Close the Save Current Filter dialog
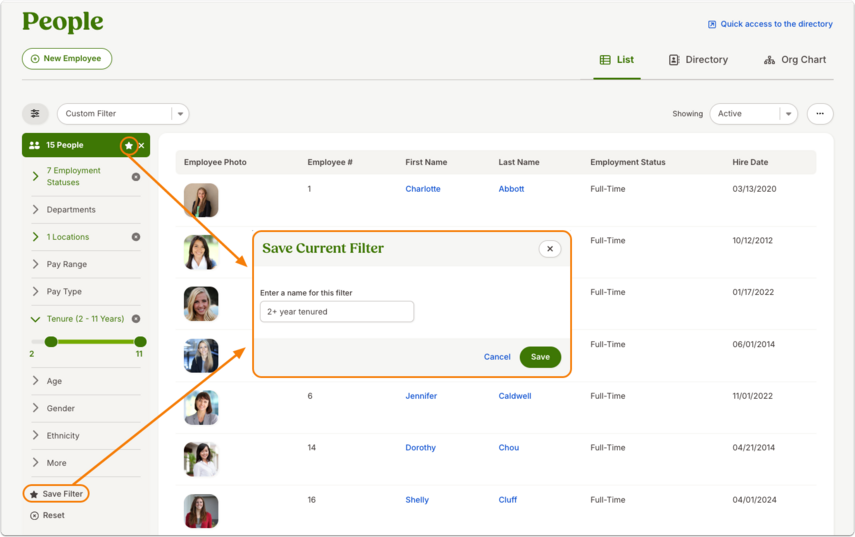The image size is (855, 537). tap(550, 249)
